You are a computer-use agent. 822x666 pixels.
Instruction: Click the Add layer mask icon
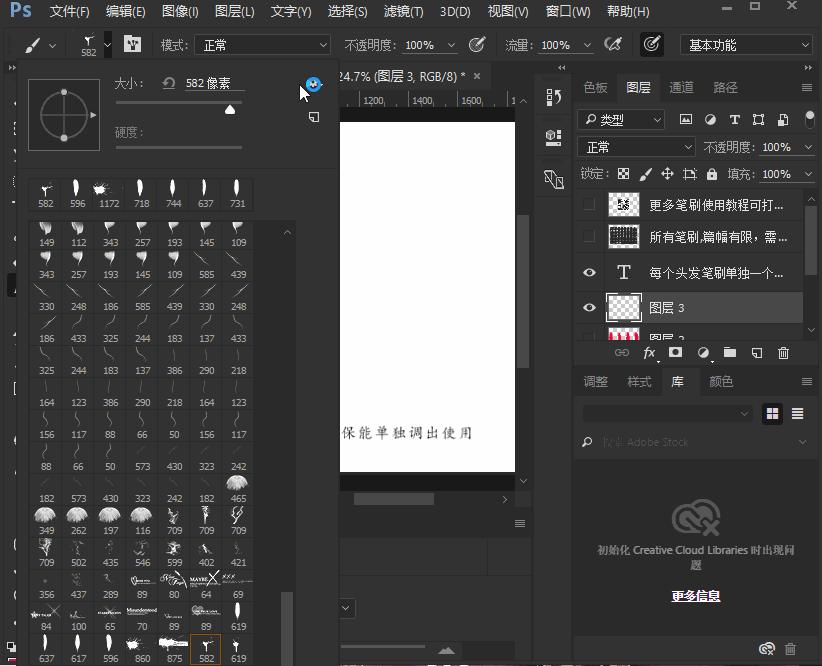click(x=676, y=353)
